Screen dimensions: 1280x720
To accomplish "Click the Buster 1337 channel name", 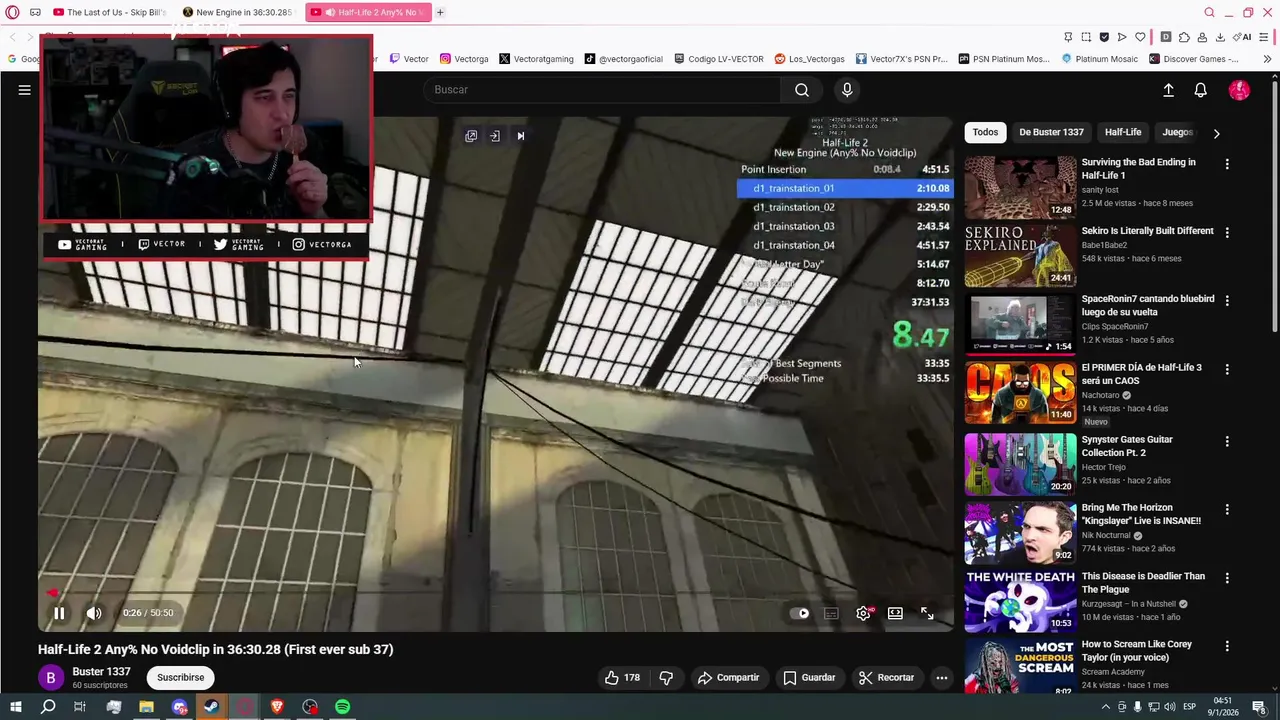I will tap(101, 672).
